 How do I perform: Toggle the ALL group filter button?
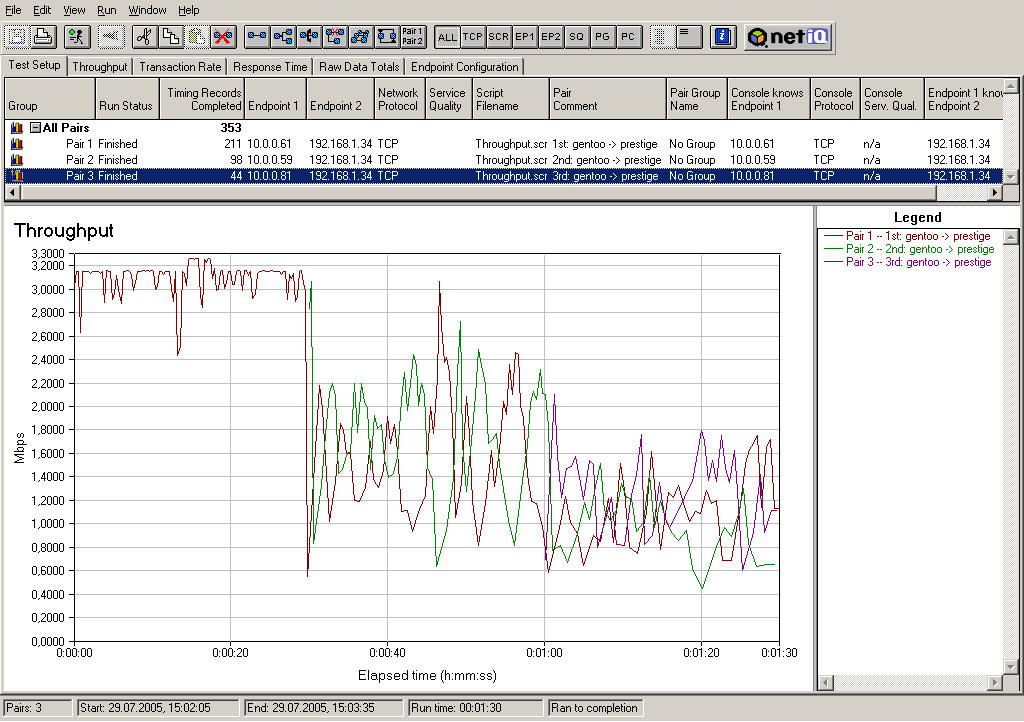pos(447,37)
